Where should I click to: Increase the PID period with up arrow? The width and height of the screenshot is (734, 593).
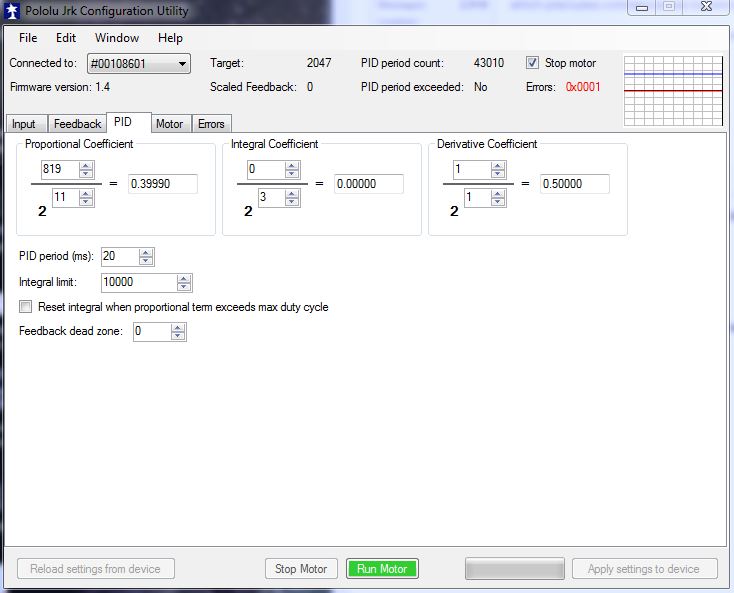point(146,253)
